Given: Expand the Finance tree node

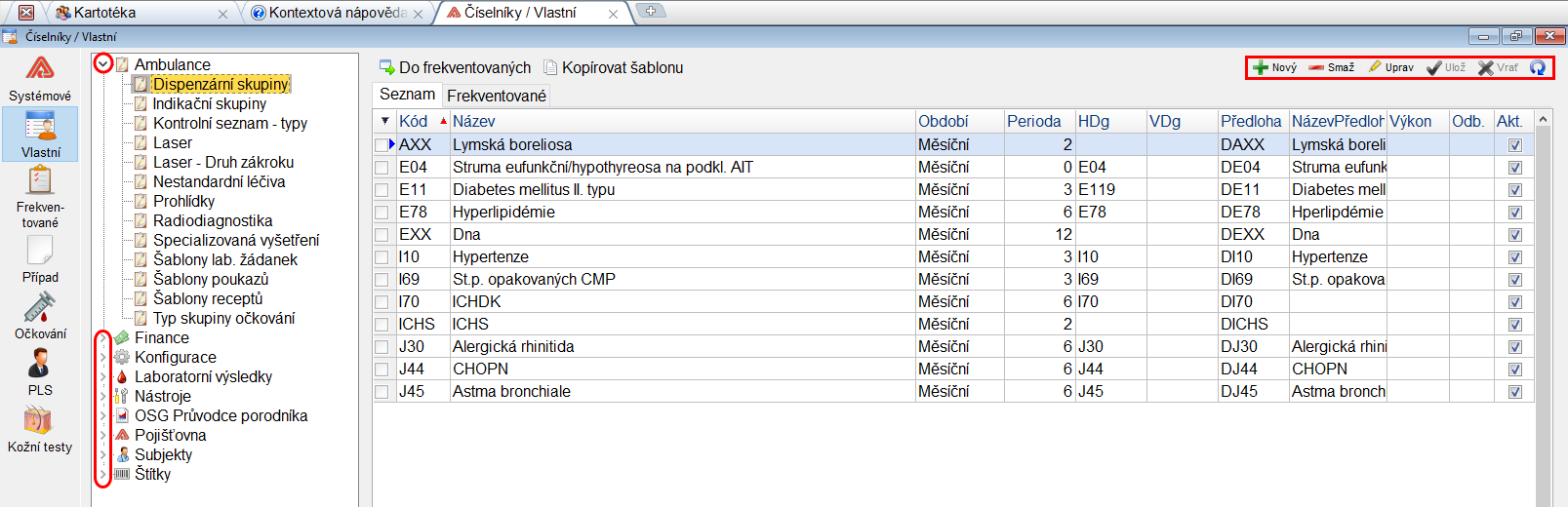Looking at the screenshot, I should pyautogui.click(x=102, y=338).
